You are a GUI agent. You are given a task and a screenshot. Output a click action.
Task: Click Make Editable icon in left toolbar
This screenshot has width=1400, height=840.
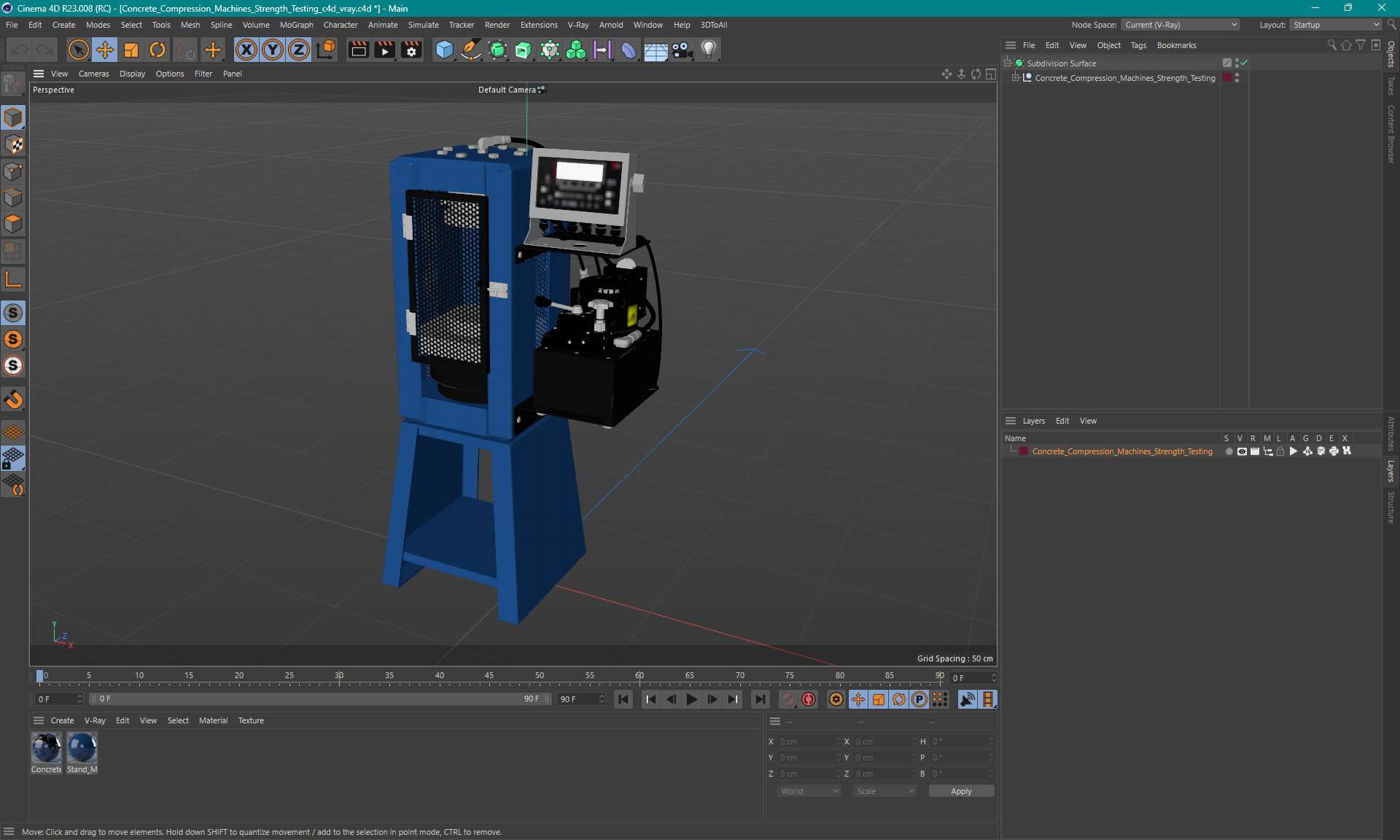[x=13, y=85]
